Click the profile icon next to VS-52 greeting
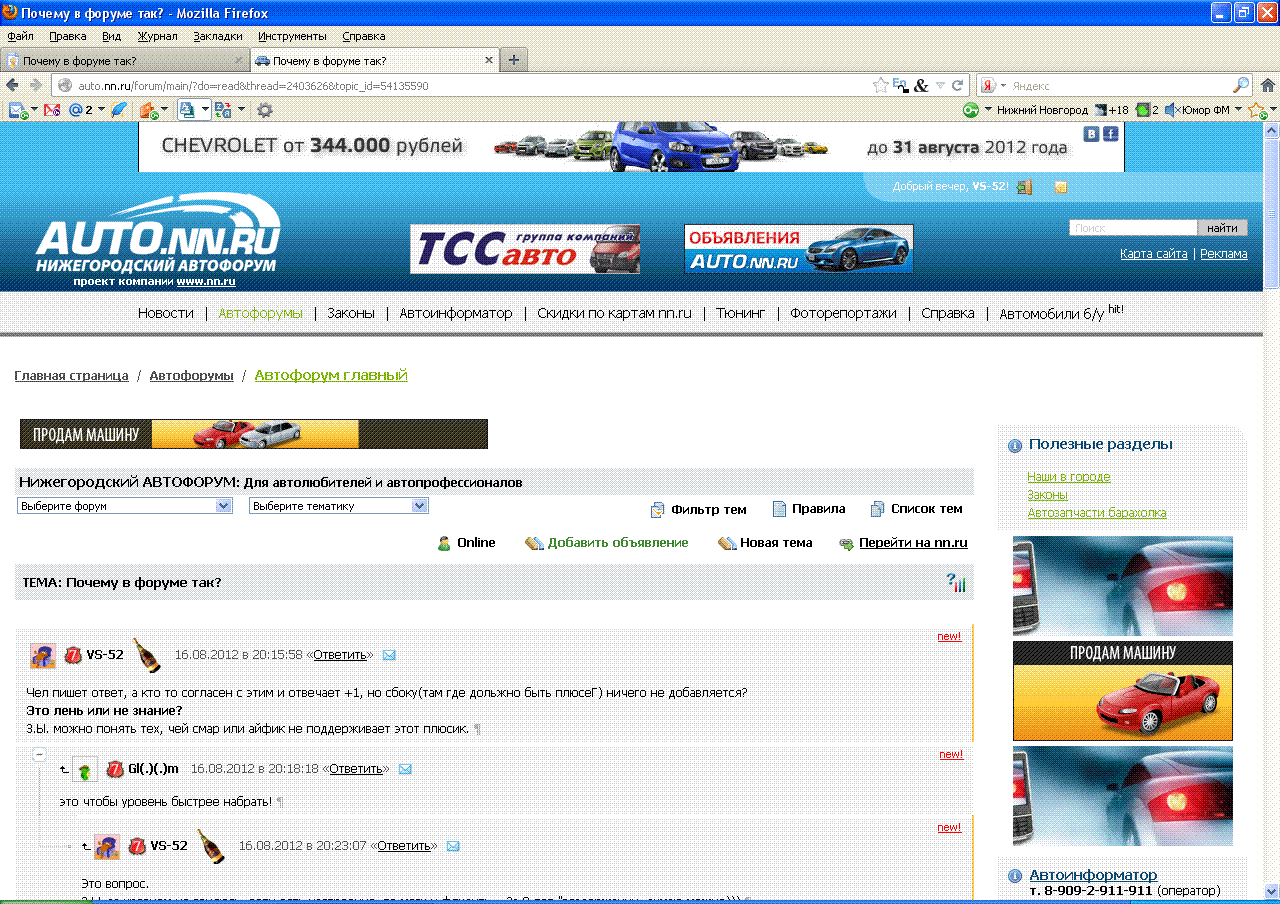The width and height of the screenshot is (1280, 904). point(1024,187)
